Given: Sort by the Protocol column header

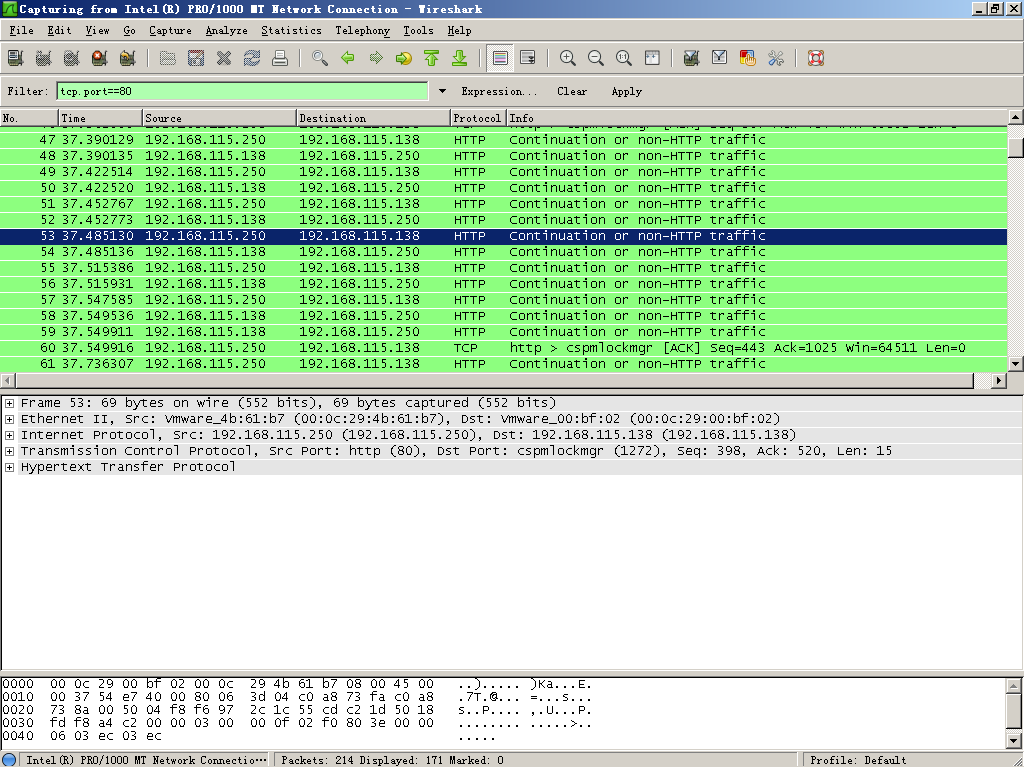Looking at the screenshot, I should (x=479, y=118).
